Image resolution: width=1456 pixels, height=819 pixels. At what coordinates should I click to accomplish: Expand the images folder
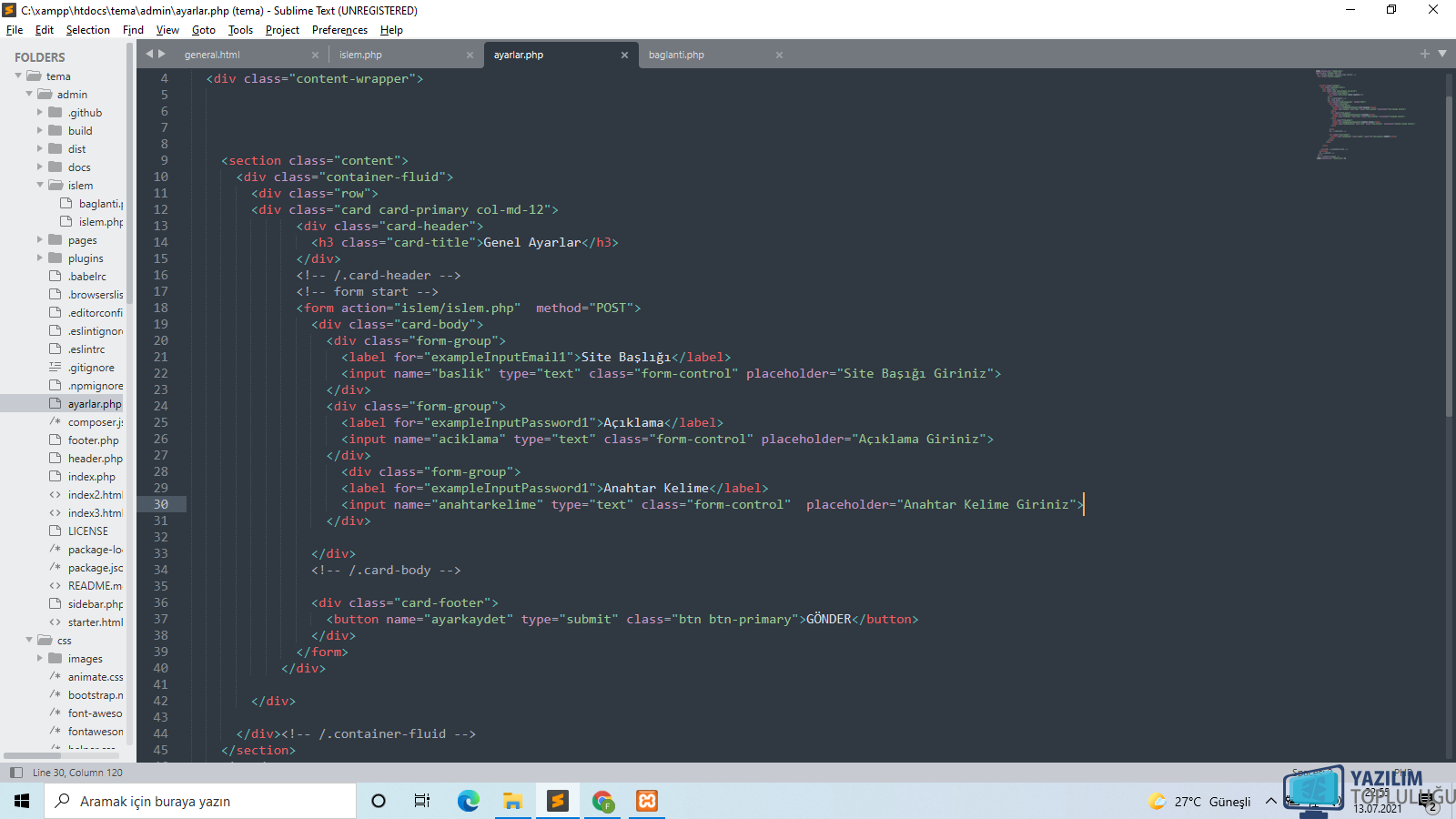pyautogui.click(x=40, y=659)
